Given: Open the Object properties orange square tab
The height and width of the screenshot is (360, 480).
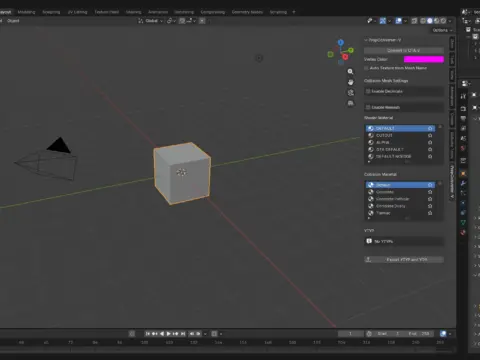Looking at the screenshot, I should click(463, 174).
